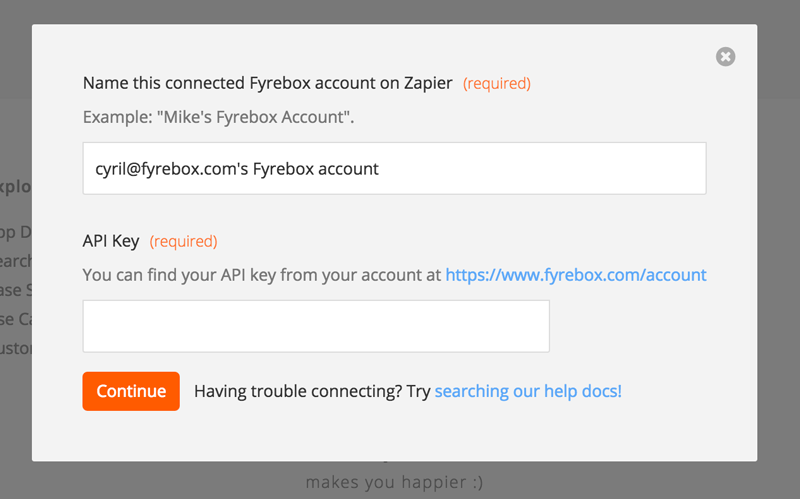Viewport: 800px width, 499px height.
Task: Focus the empty API Key input box
Action: click(316, 326)
